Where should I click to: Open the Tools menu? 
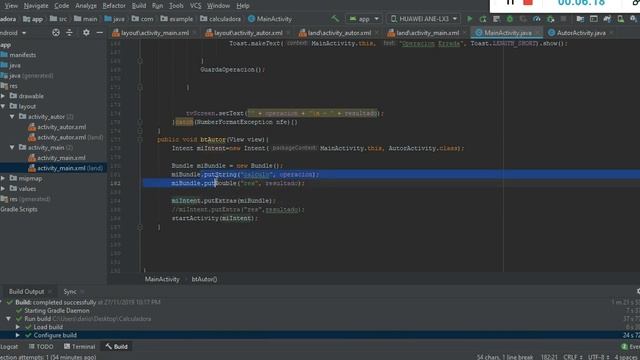pos(176,6)
